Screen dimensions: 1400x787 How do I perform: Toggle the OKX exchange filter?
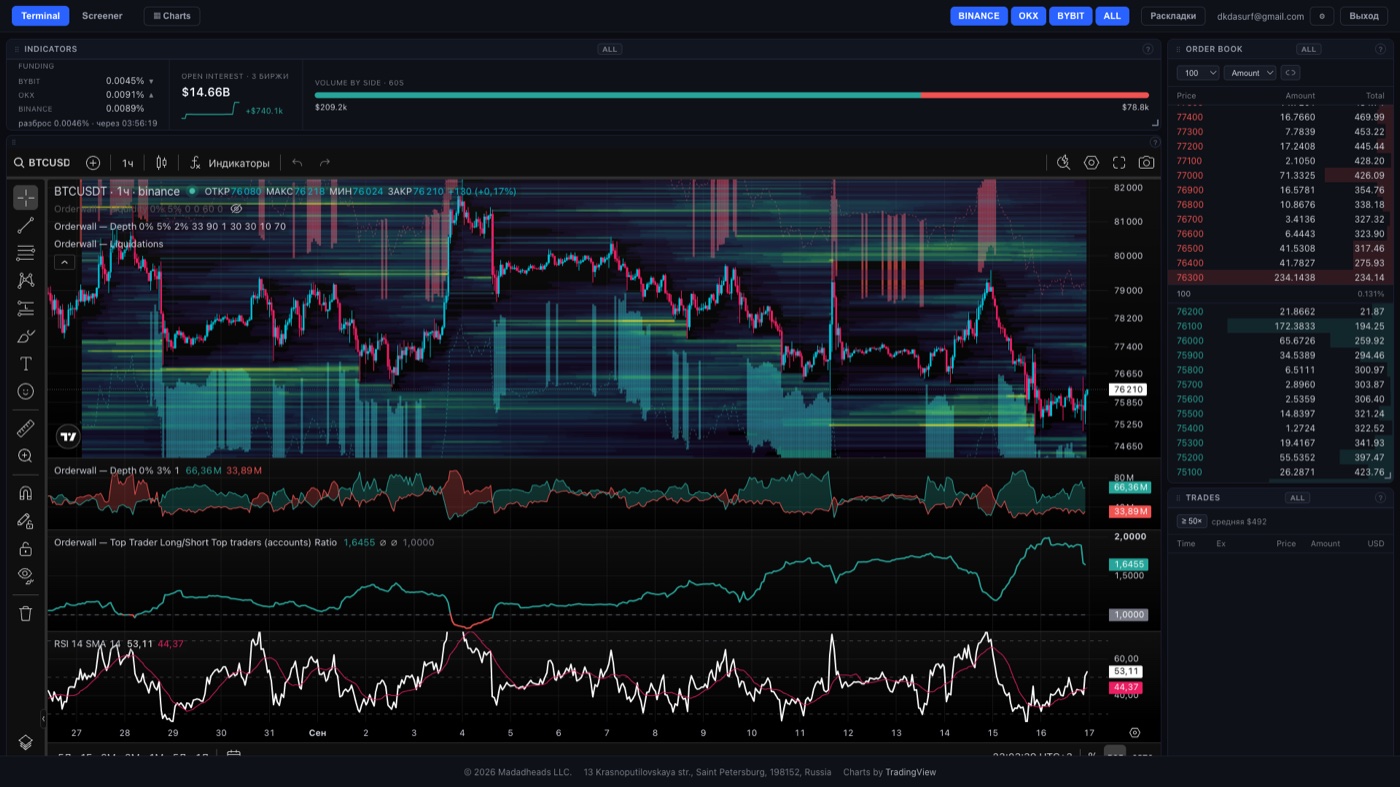click(x=1028, y=16)
